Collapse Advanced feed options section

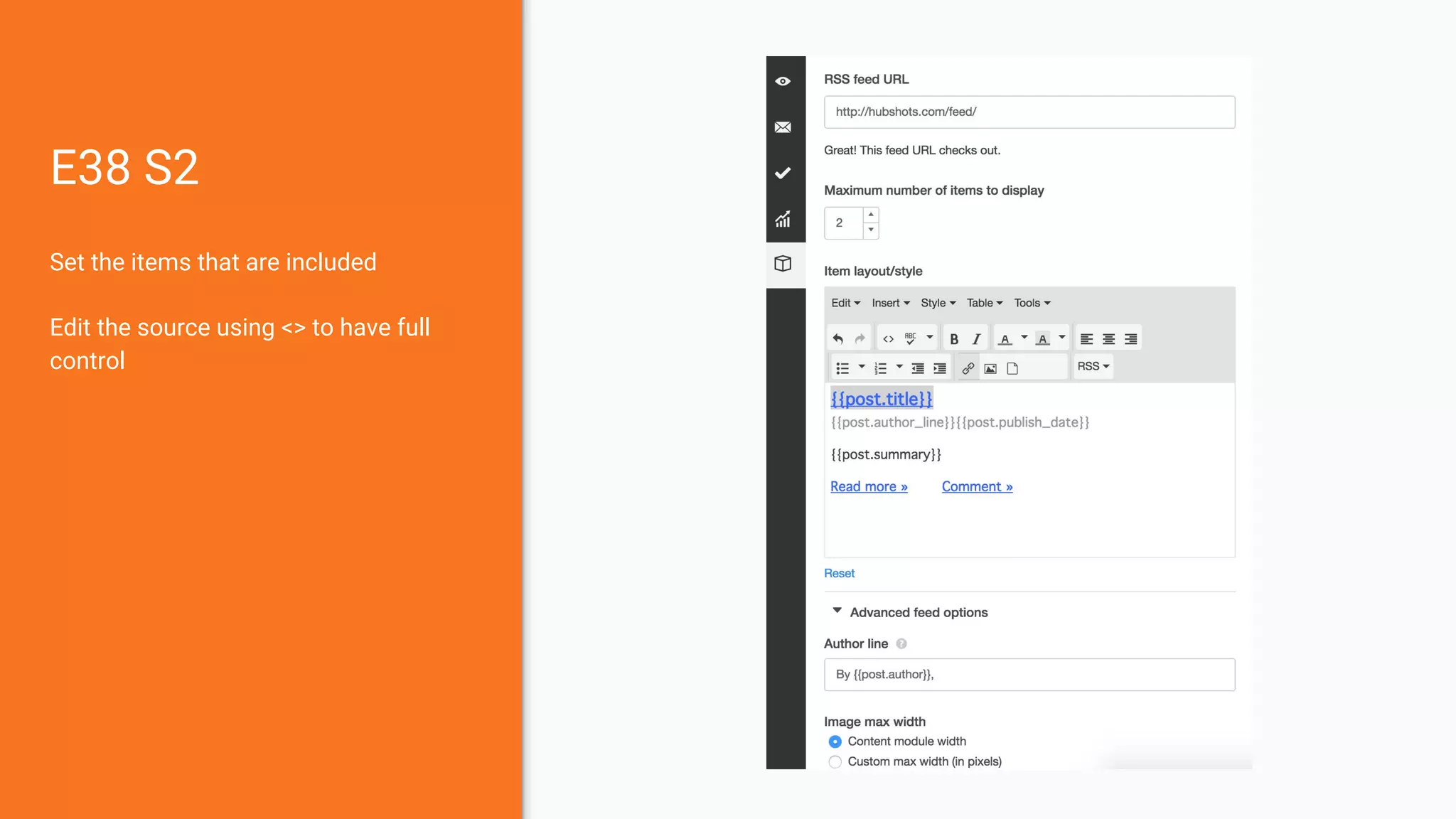point(837,611)
